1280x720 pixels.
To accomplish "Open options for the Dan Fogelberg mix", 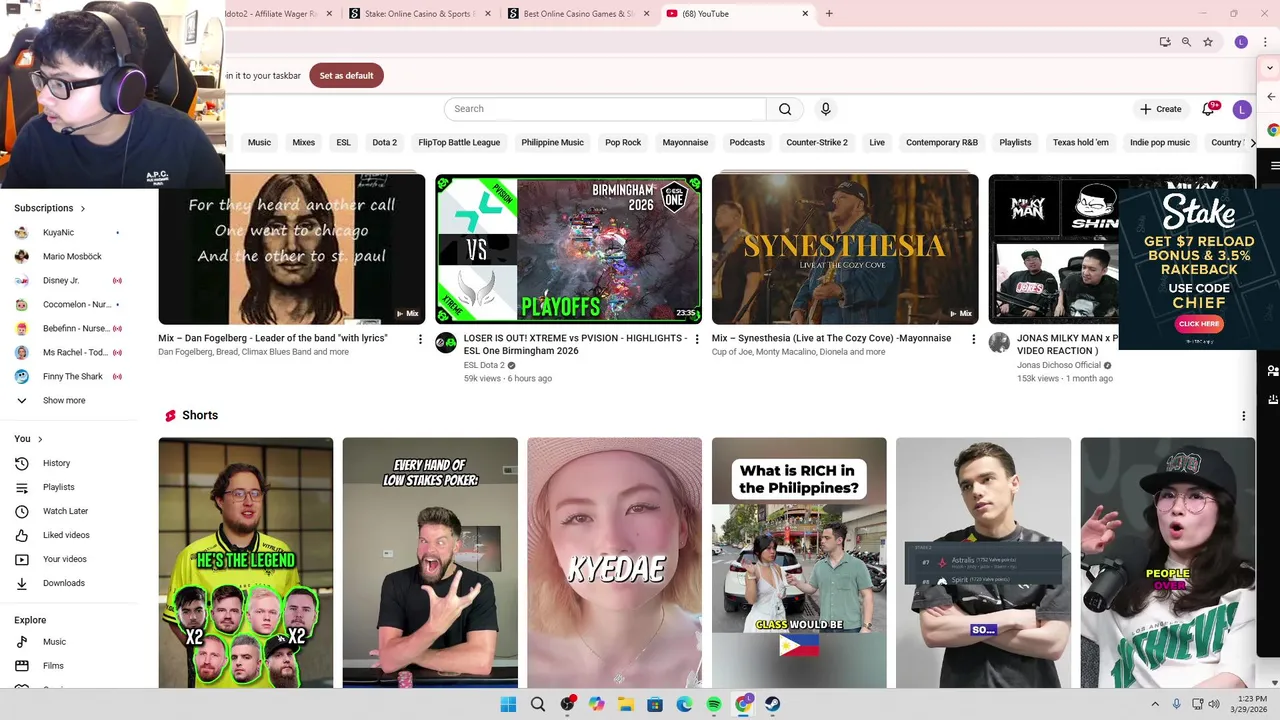I will click(420, 339).
